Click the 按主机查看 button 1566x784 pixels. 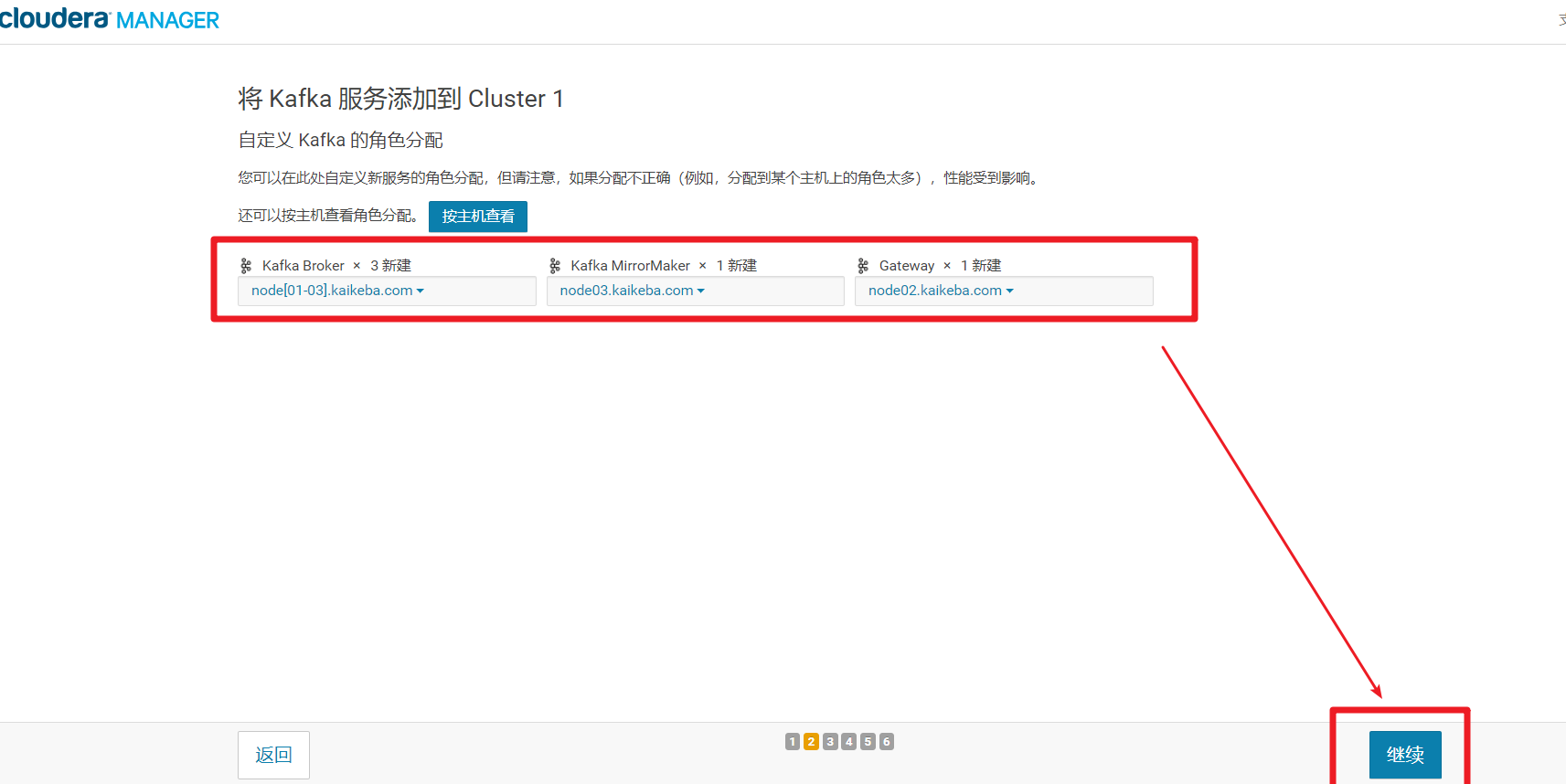[478, 217]
